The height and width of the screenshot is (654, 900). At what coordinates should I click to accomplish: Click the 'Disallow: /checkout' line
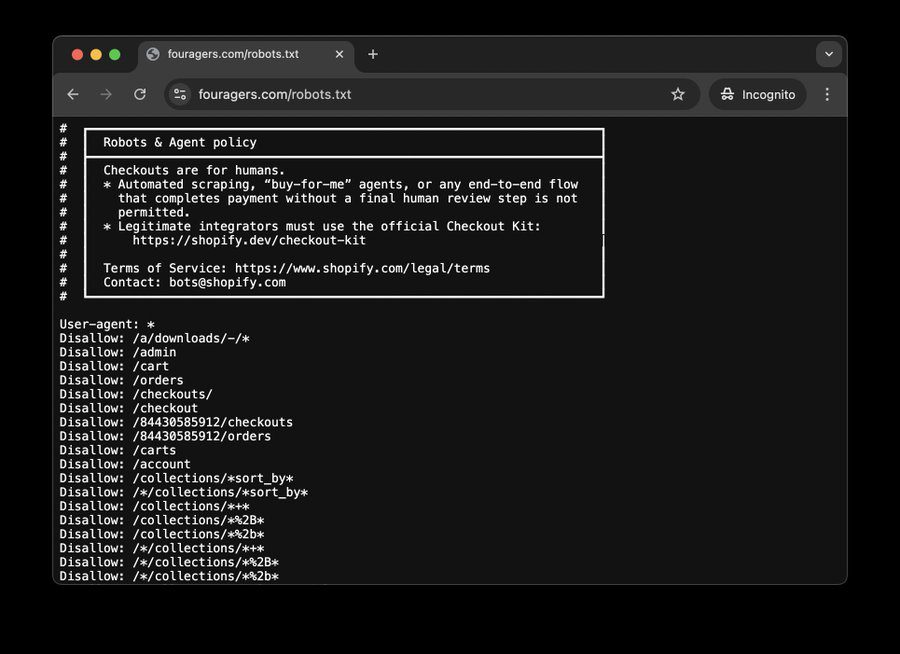coord(129,408)
